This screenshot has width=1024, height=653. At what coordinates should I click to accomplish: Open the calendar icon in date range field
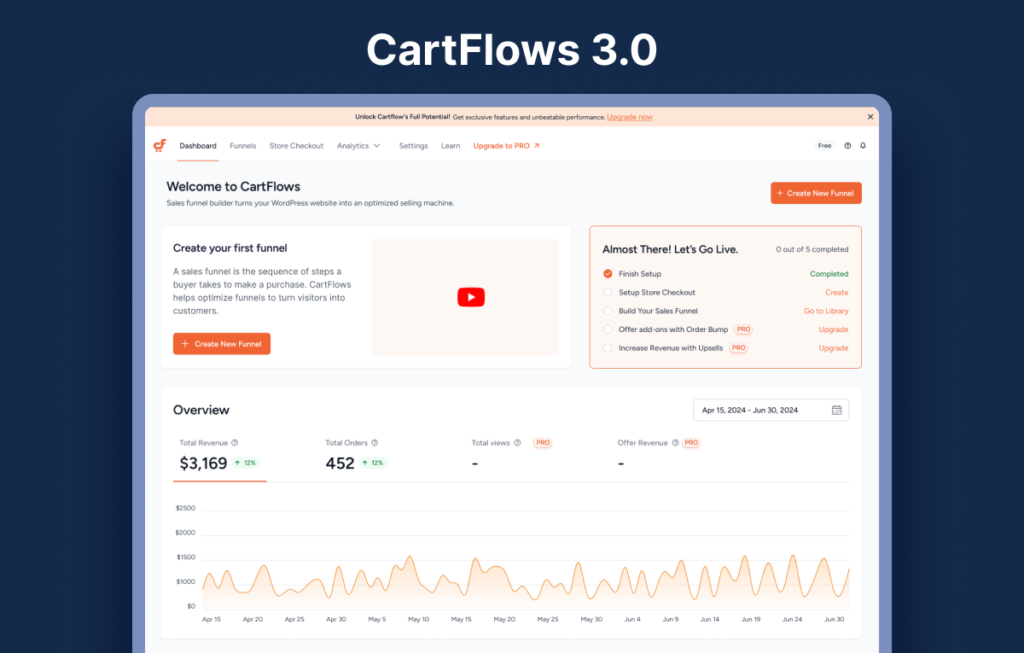coord(837,410)
